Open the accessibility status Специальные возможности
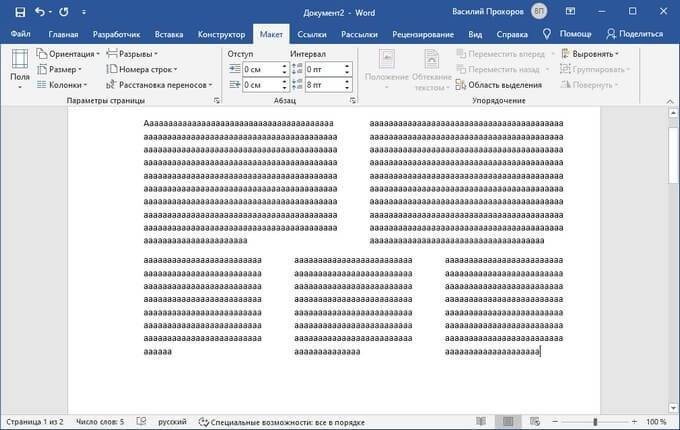The image size is (680, 430). click(281, 422)
